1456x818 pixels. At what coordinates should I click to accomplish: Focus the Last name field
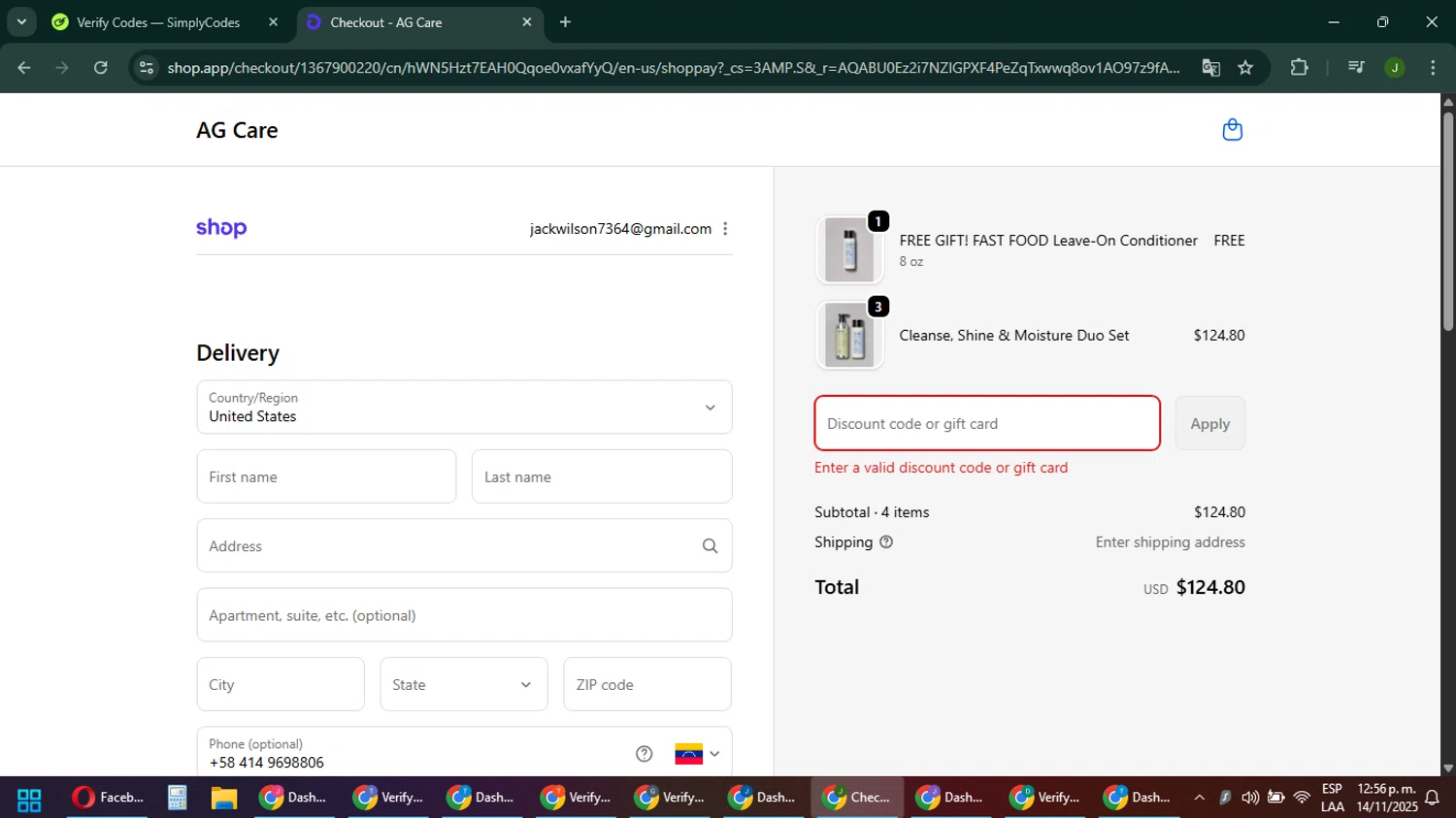tap(602, 476)
